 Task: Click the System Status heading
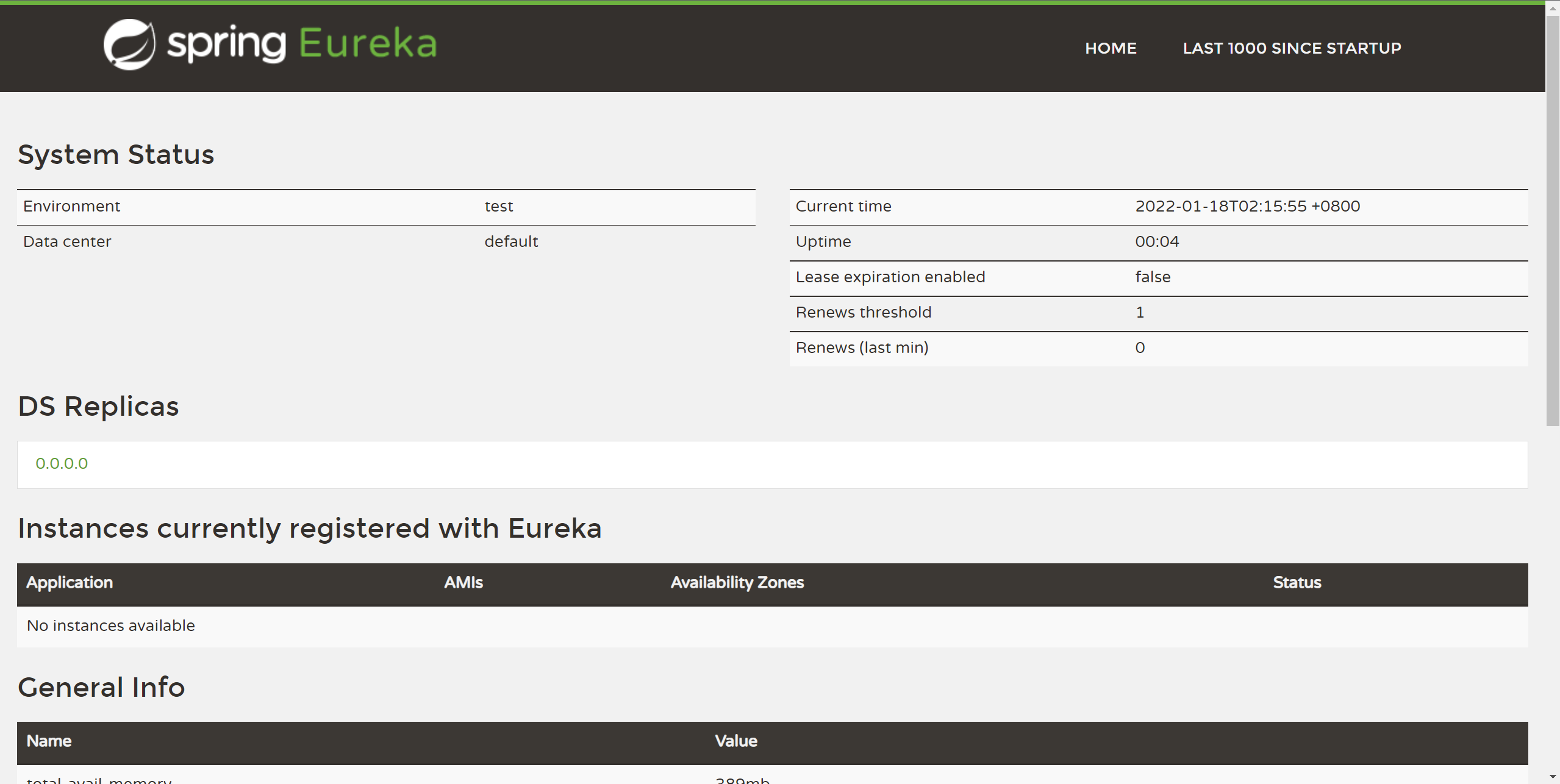(116, 154)
